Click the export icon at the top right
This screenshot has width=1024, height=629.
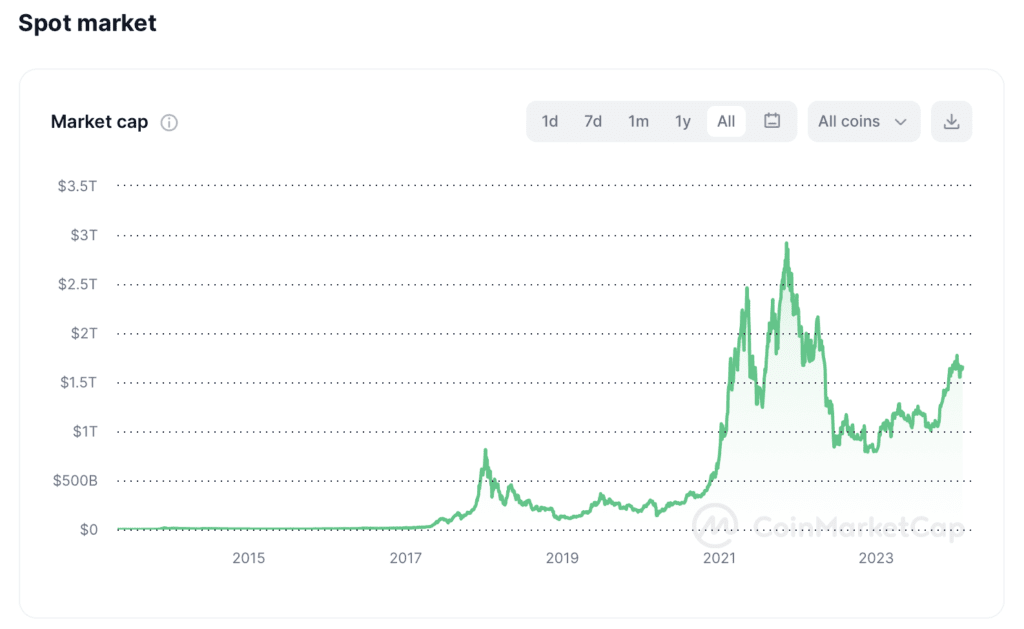951,120
